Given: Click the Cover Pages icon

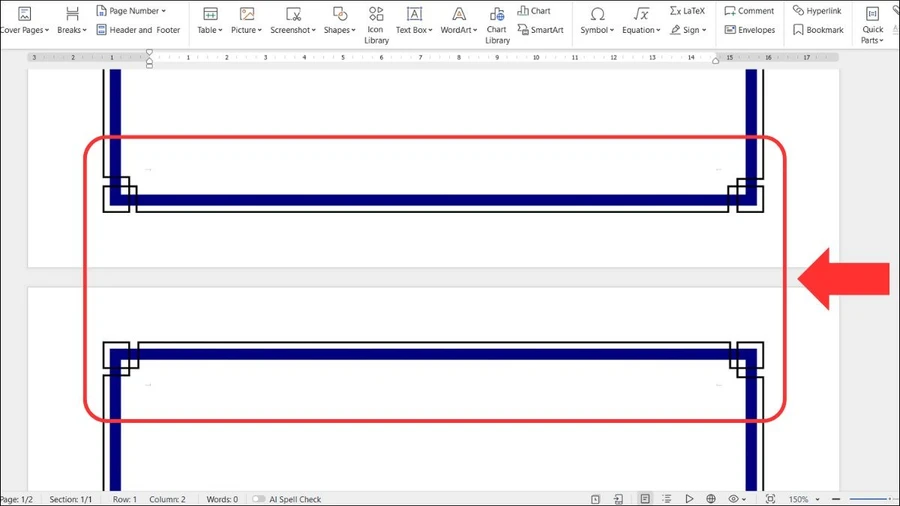Looking at the screenshot, I should click(24, 14).
